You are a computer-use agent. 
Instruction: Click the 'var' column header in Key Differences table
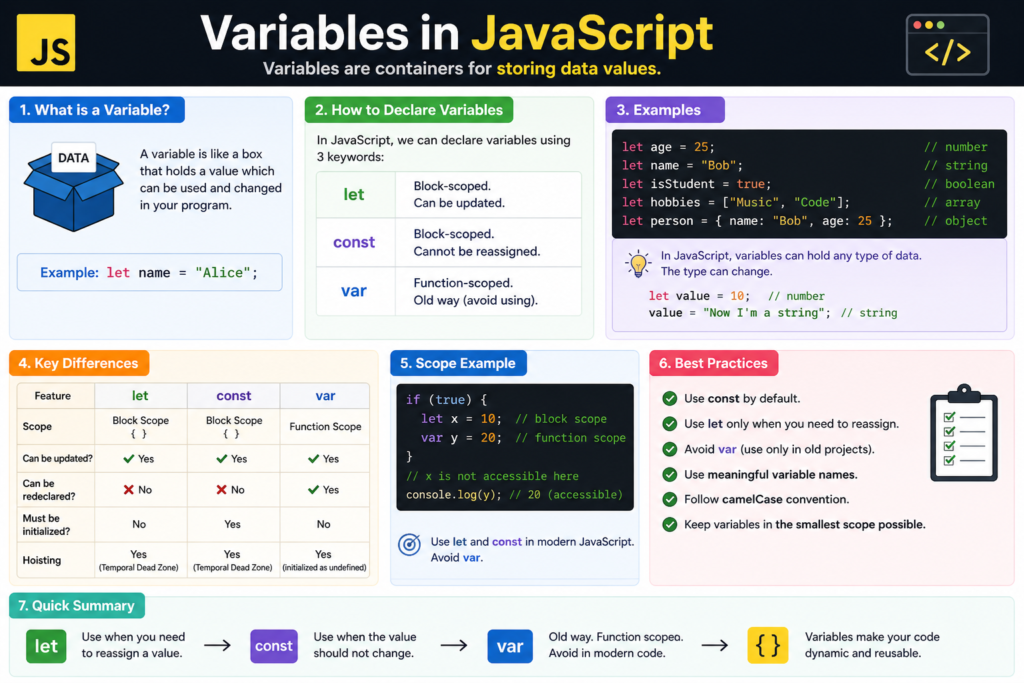point(325,396)
